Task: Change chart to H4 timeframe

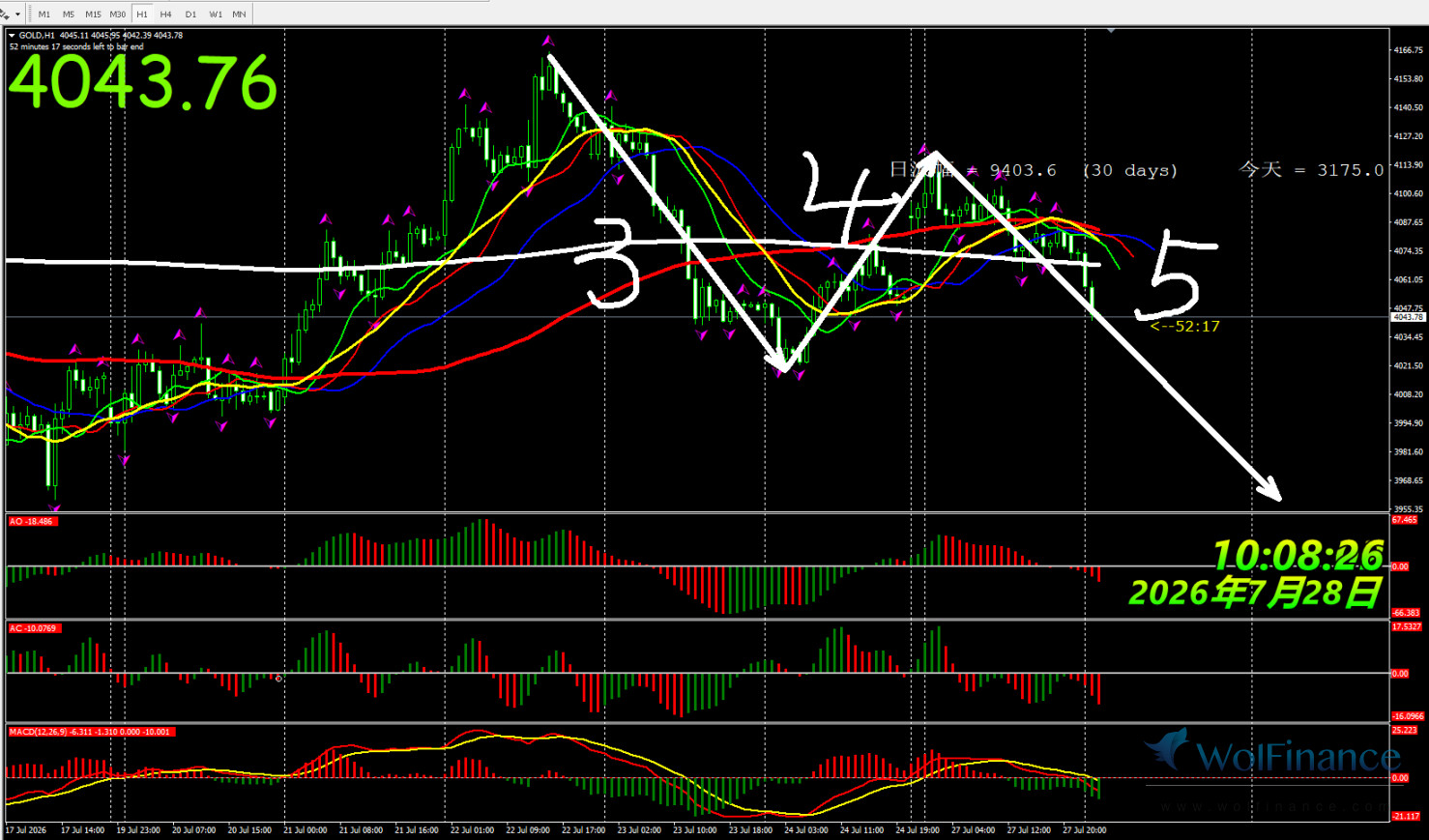Action: tap(166, 14)
